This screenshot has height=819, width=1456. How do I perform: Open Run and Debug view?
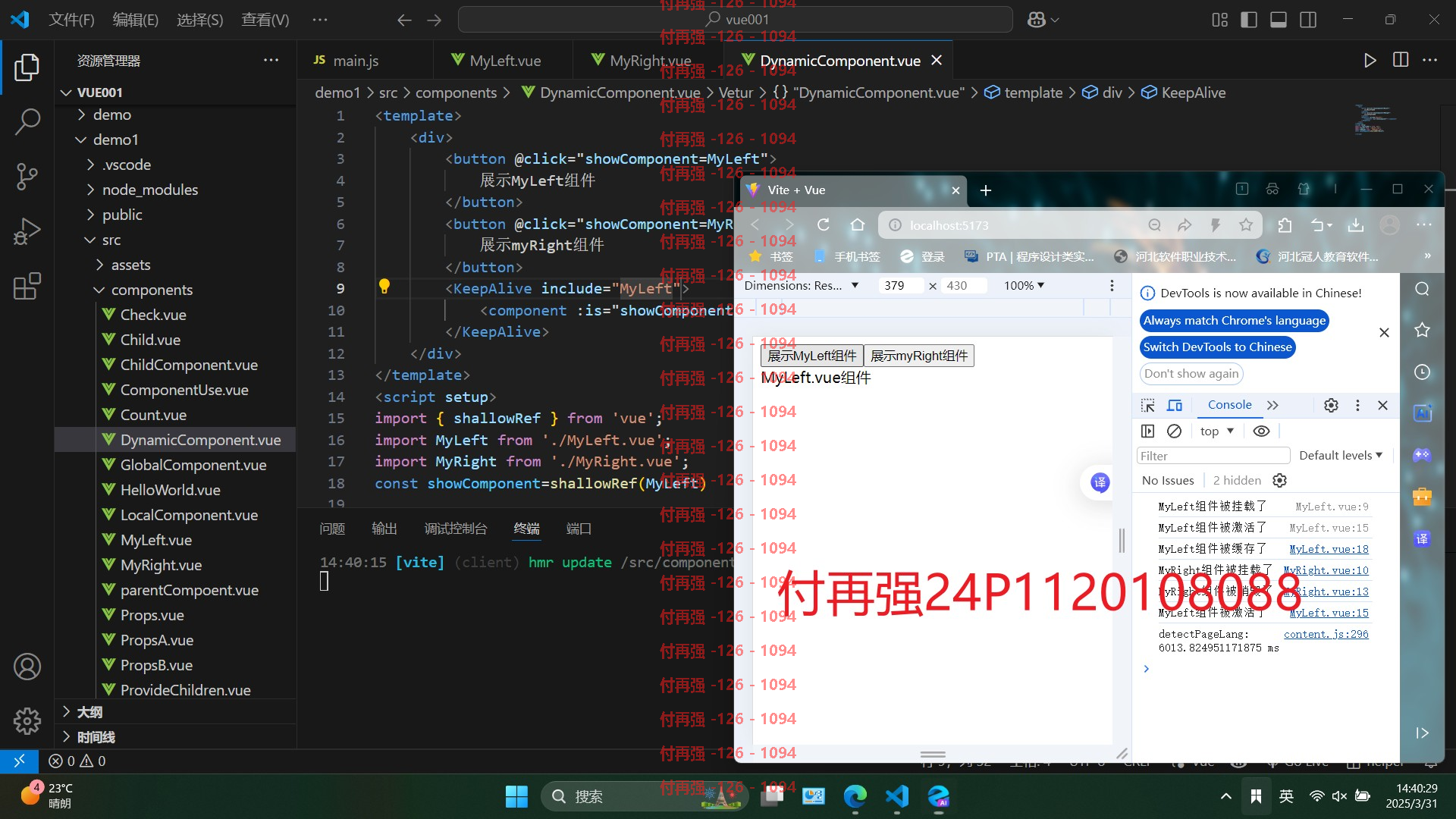[x=27, y=231]
